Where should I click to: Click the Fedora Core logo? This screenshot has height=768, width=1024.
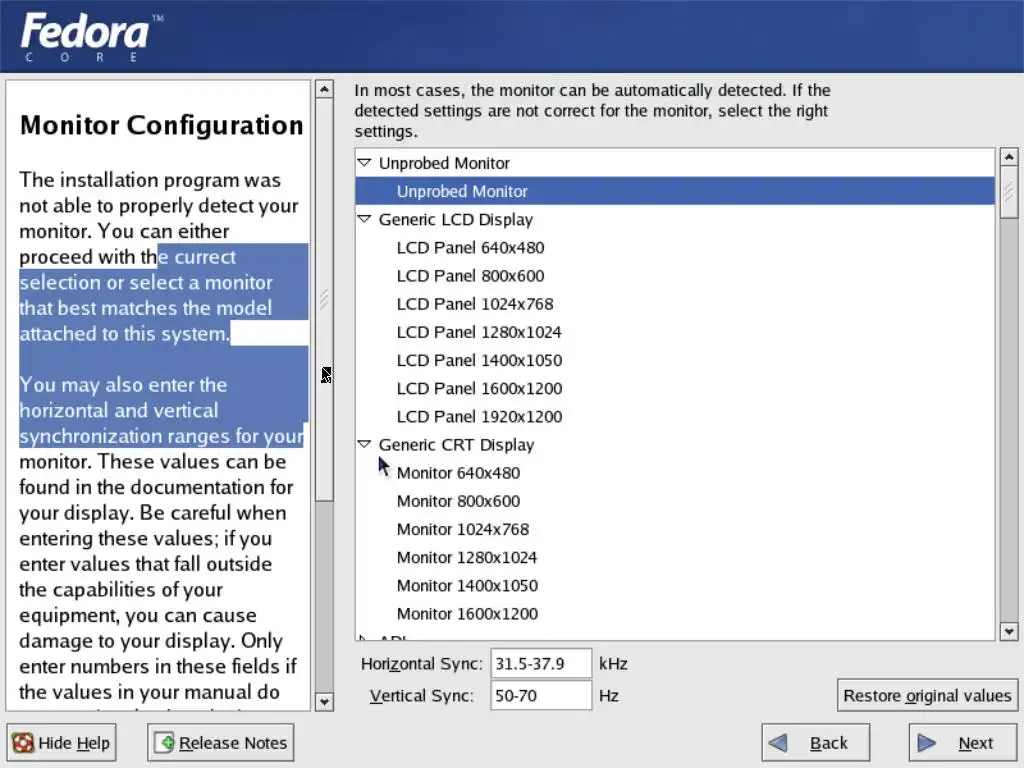(x=91, y=37)
